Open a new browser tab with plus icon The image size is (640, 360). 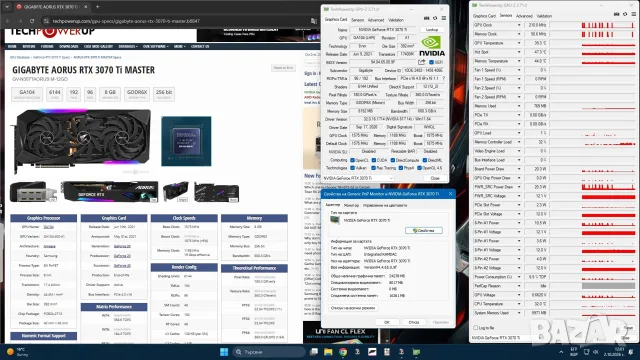(98, 7)
